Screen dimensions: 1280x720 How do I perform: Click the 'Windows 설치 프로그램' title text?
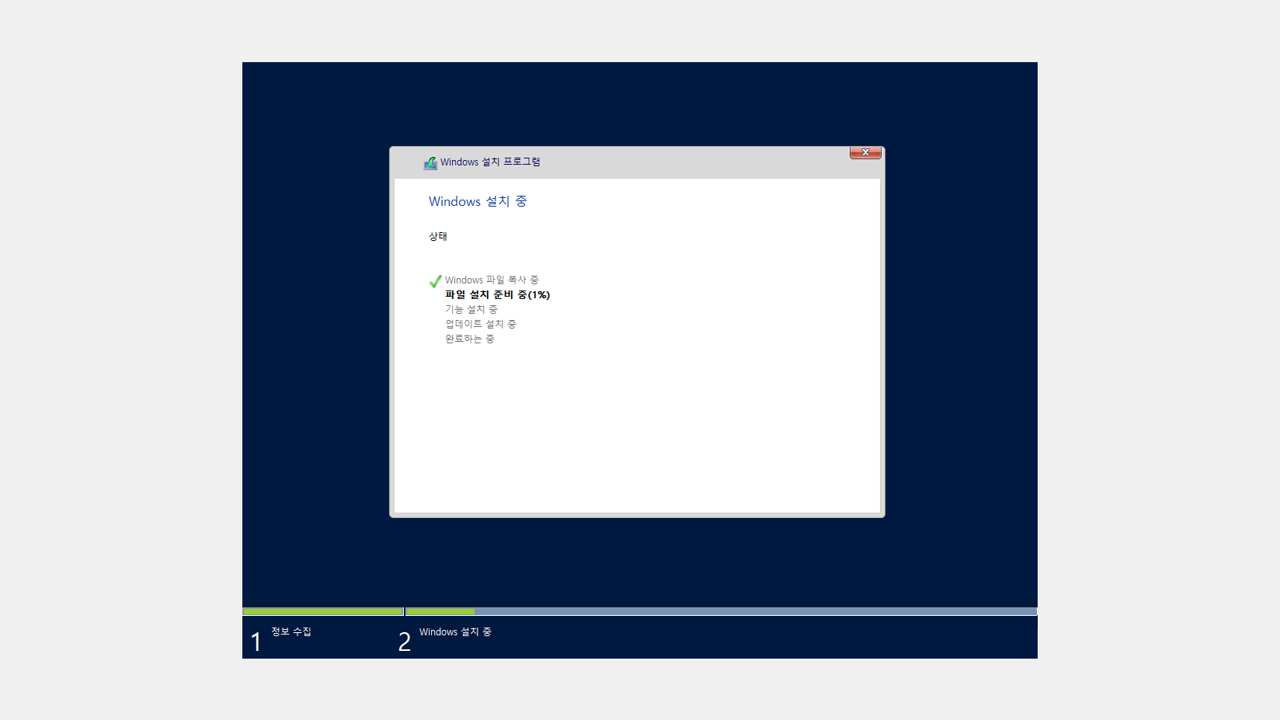[490, 162]
